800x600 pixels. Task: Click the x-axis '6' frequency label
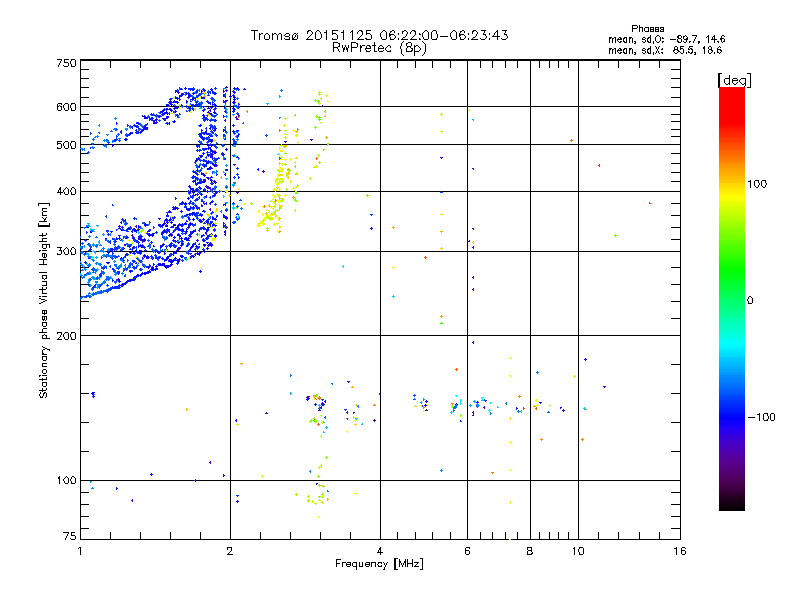(467, 551)
